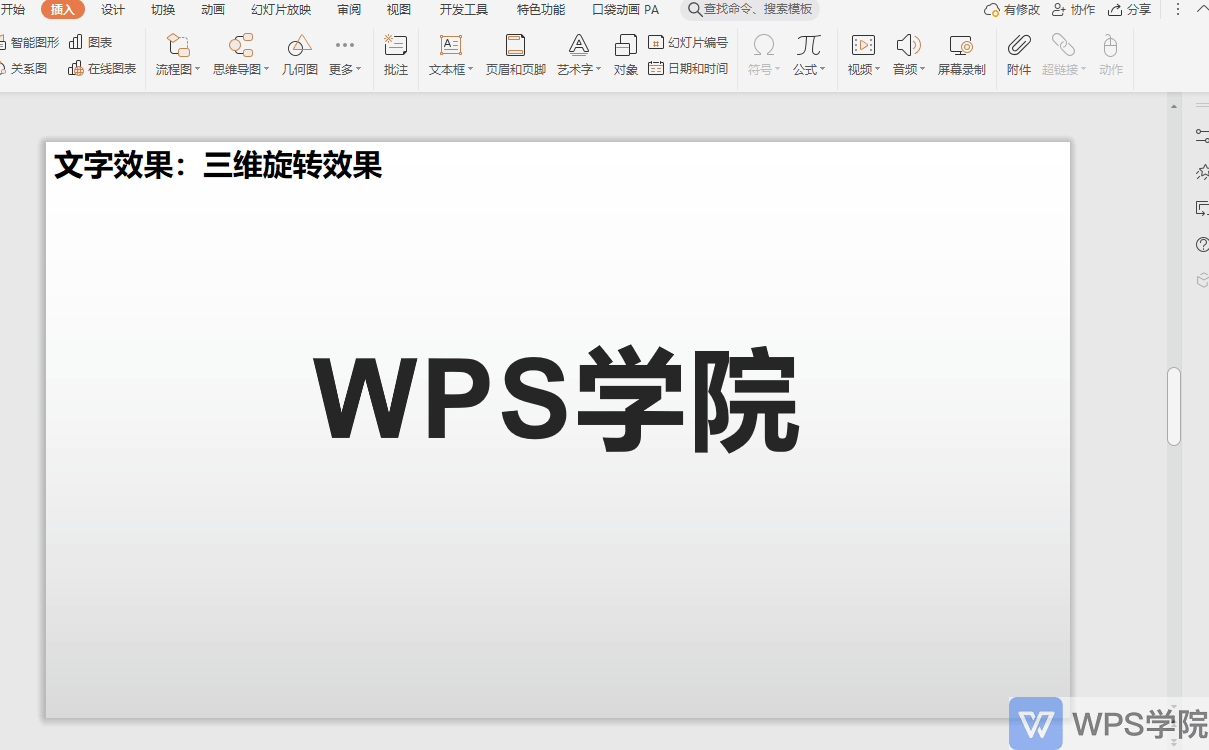Click the 动作 action button
The height and width of the screenshot is (750, 1209).
(x=1110, y=56)
